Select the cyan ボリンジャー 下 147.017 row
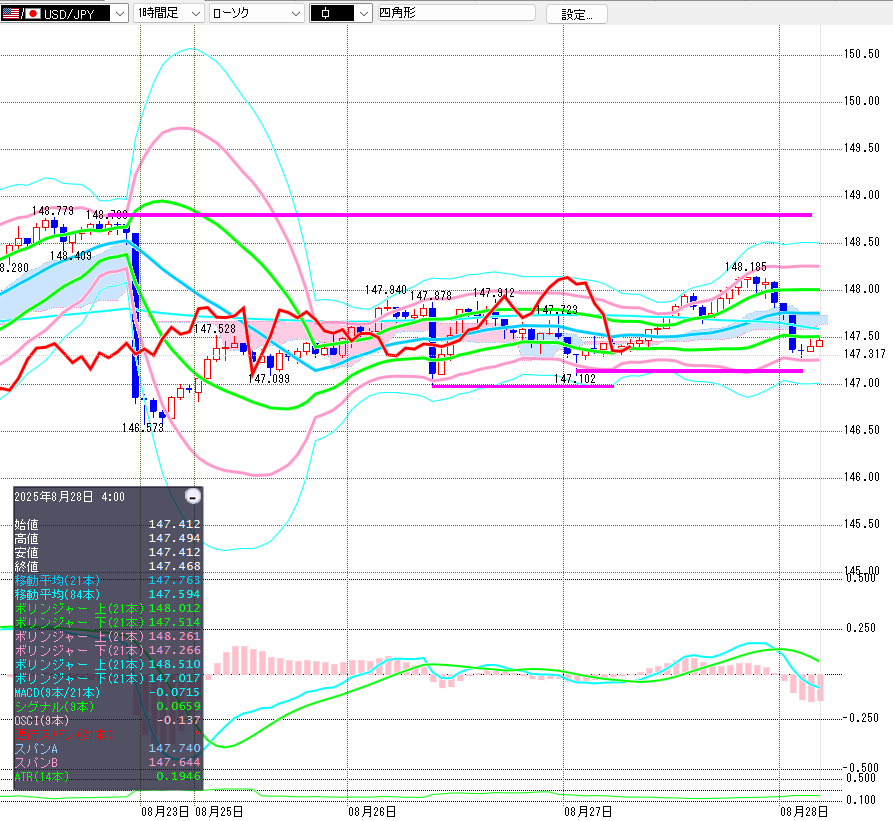Viewport: 893px width, 821px height. point(108,678)
